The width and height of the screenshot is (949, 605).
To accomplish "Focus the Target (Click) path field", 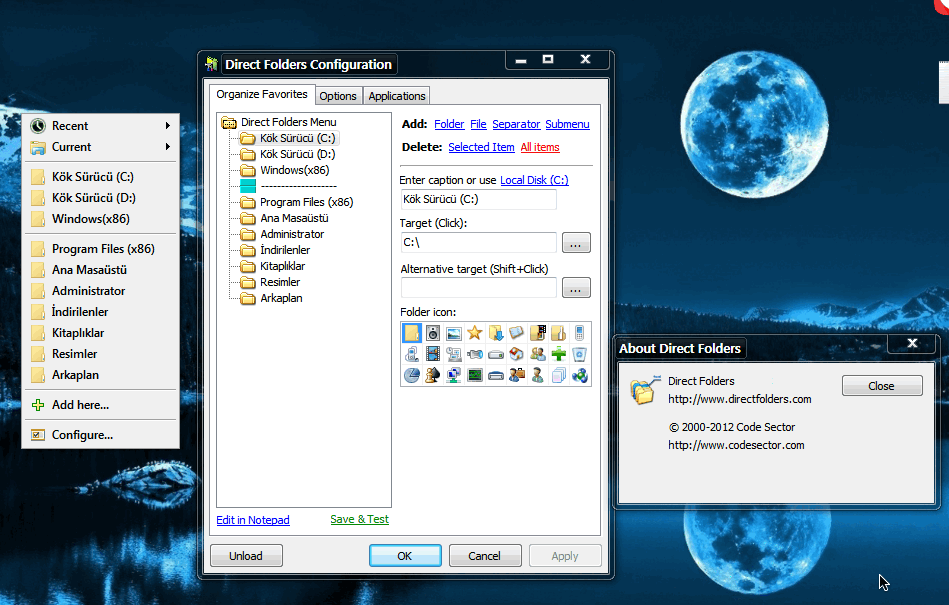I will point(478,243).
